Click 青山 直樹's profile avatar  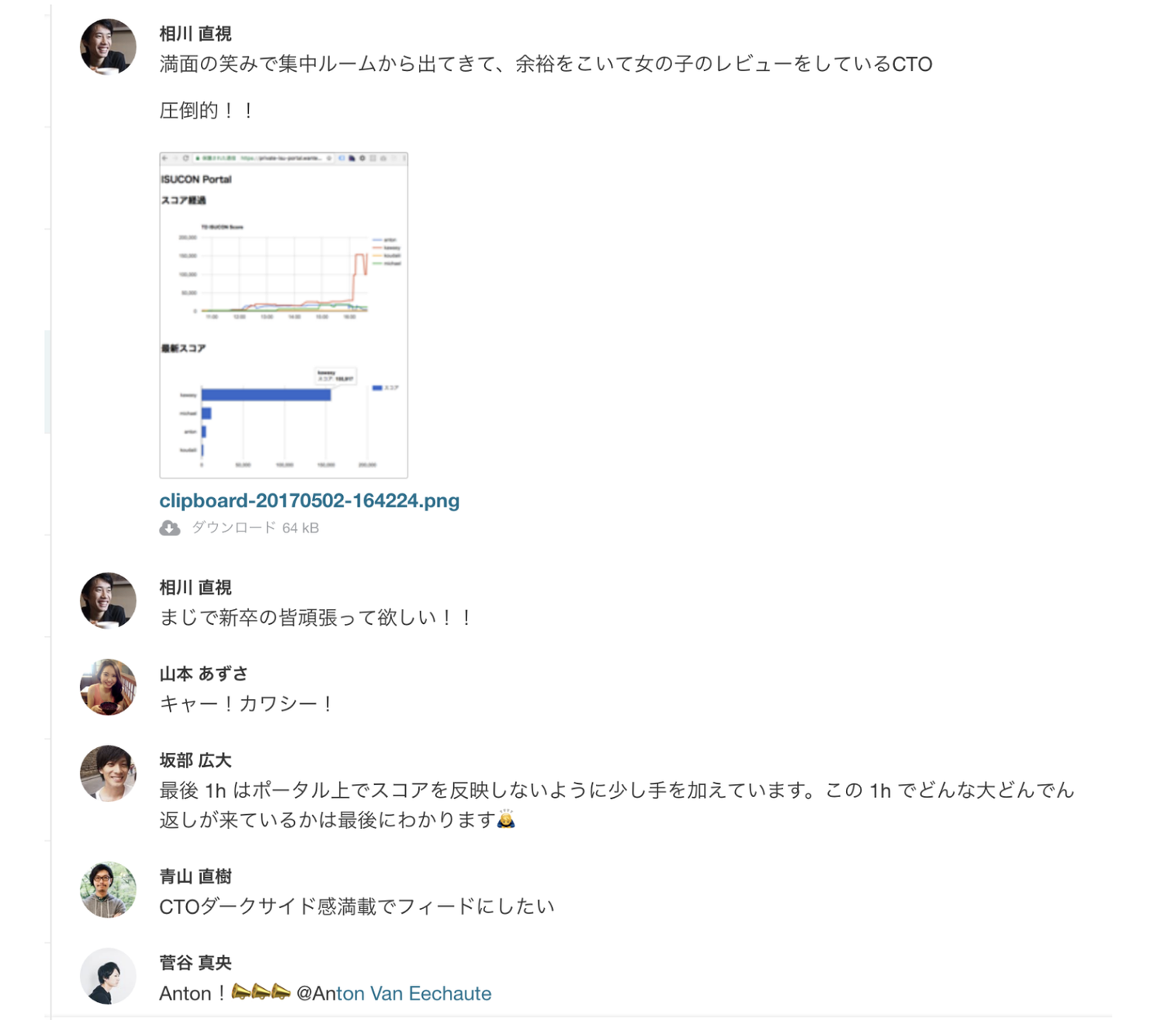(x=108, y=889)
